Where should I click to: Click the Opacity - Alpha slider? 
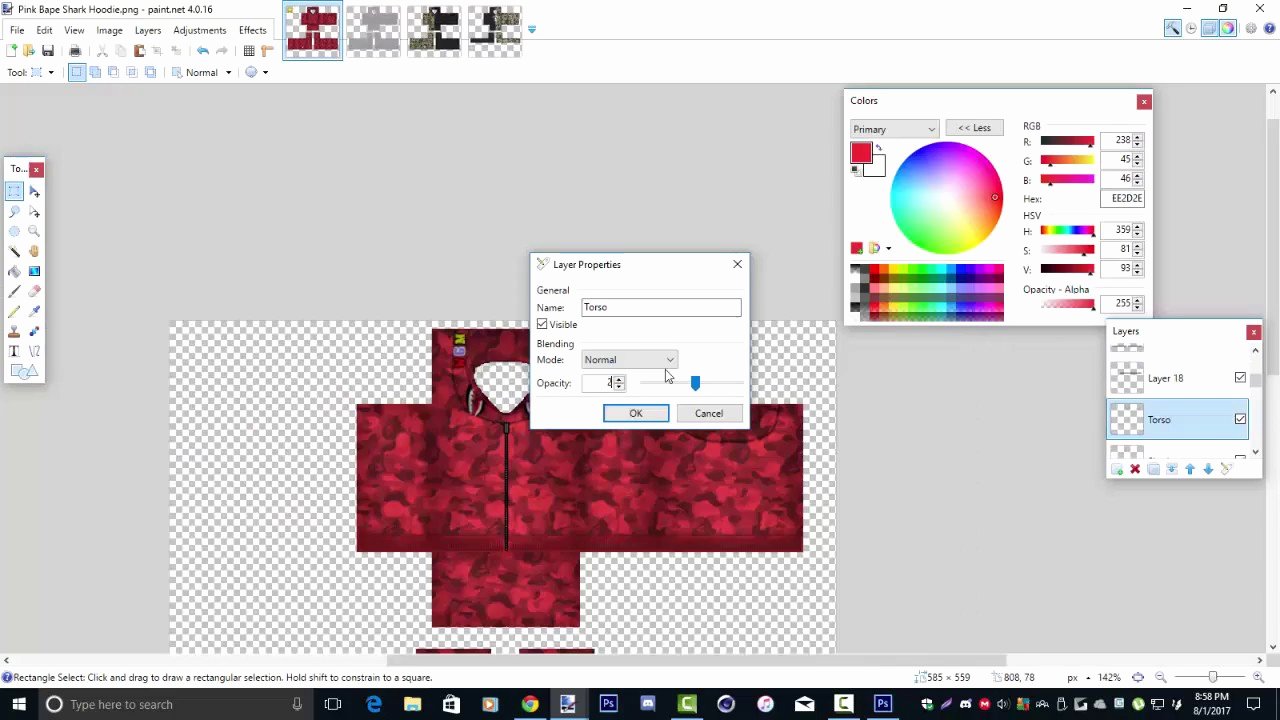pos(1067,304)
